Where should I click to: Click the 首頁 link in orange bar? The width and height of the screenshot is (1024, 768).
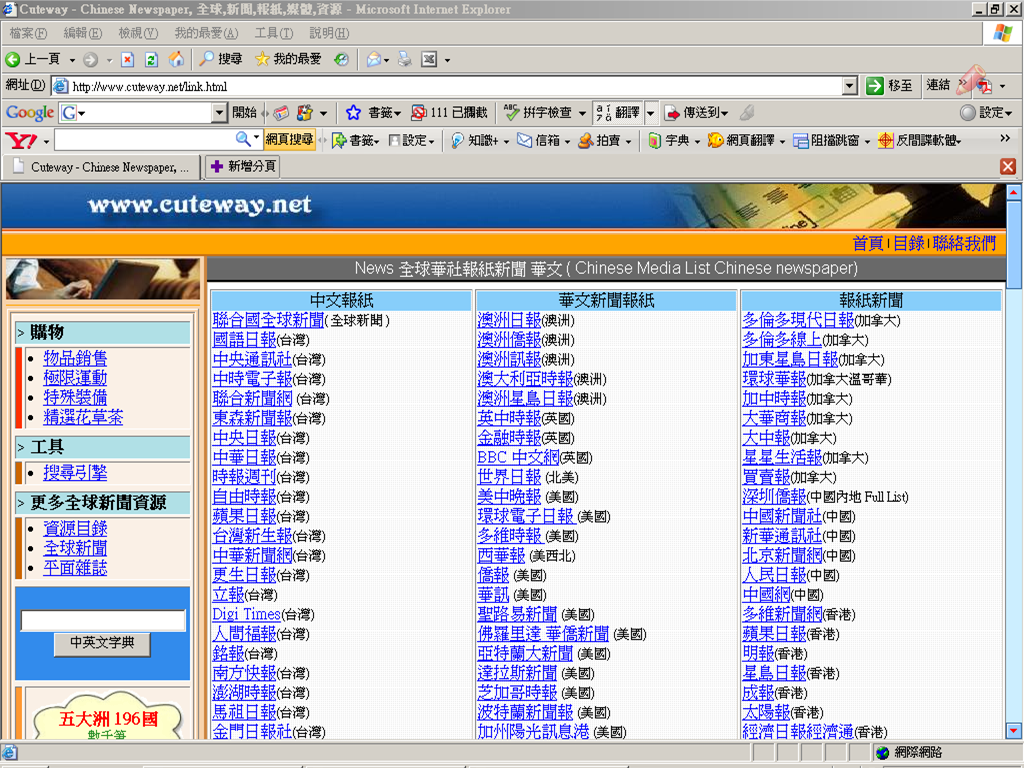(868, 244)
